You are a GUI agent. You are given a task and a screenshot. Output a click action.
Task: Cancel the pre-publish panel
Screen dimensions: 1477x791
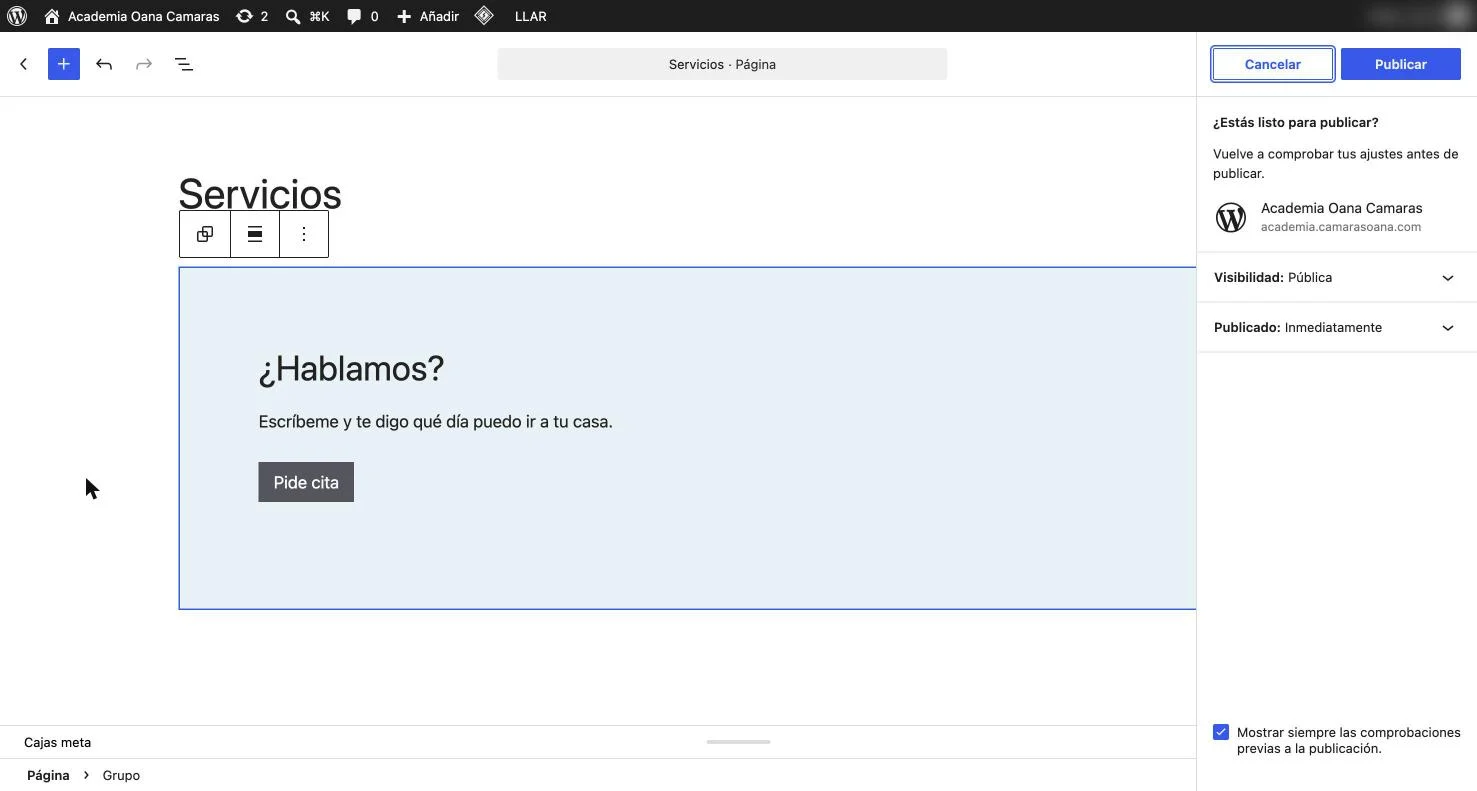[1272, 64]
